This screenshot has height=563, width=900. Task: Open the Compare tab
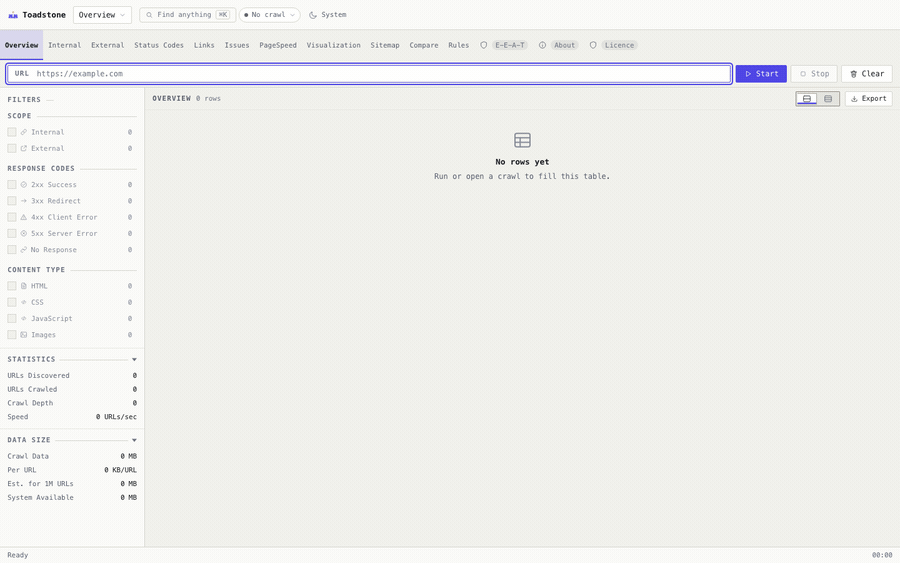tap(424, 45)
